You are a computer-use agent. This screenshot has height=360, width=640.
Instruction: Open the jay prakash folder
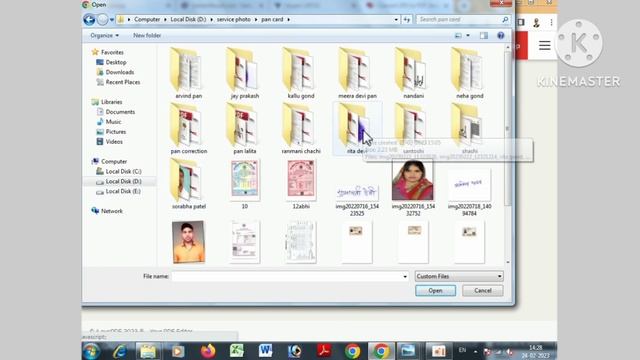[x=244, y=73]
